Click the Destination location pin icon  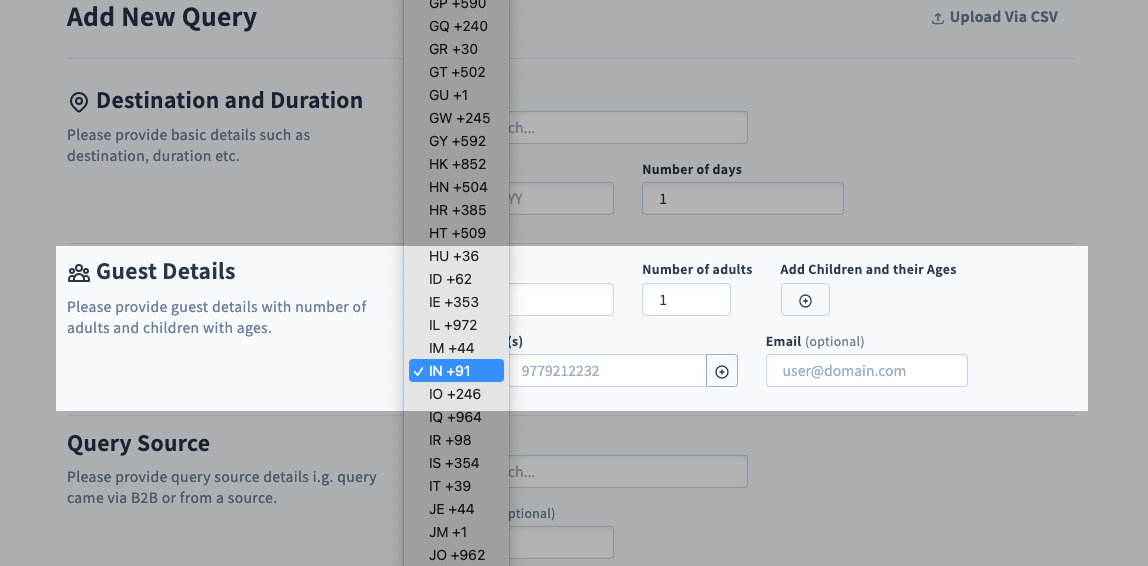pos(79,102)
